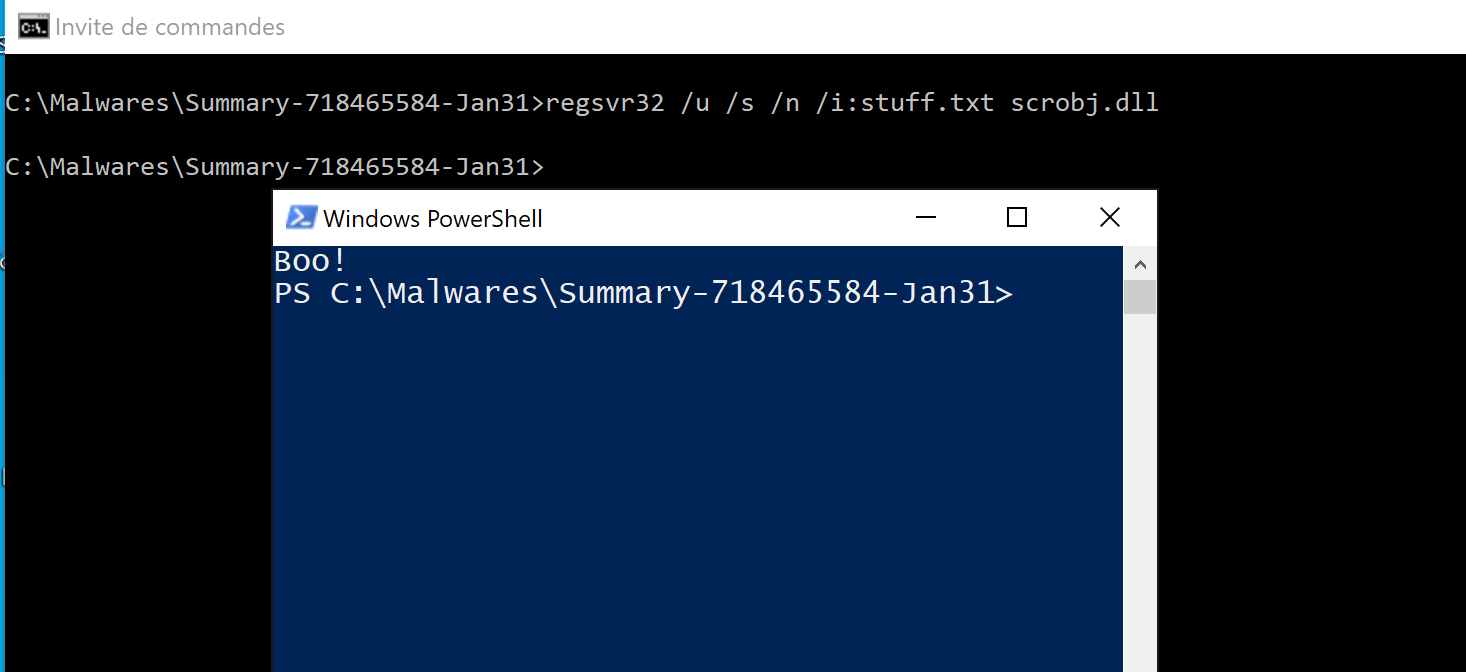1466x672 pixels.
Task: Click the scrollbar track below the thumb
Action: [x=1139, y=492]
